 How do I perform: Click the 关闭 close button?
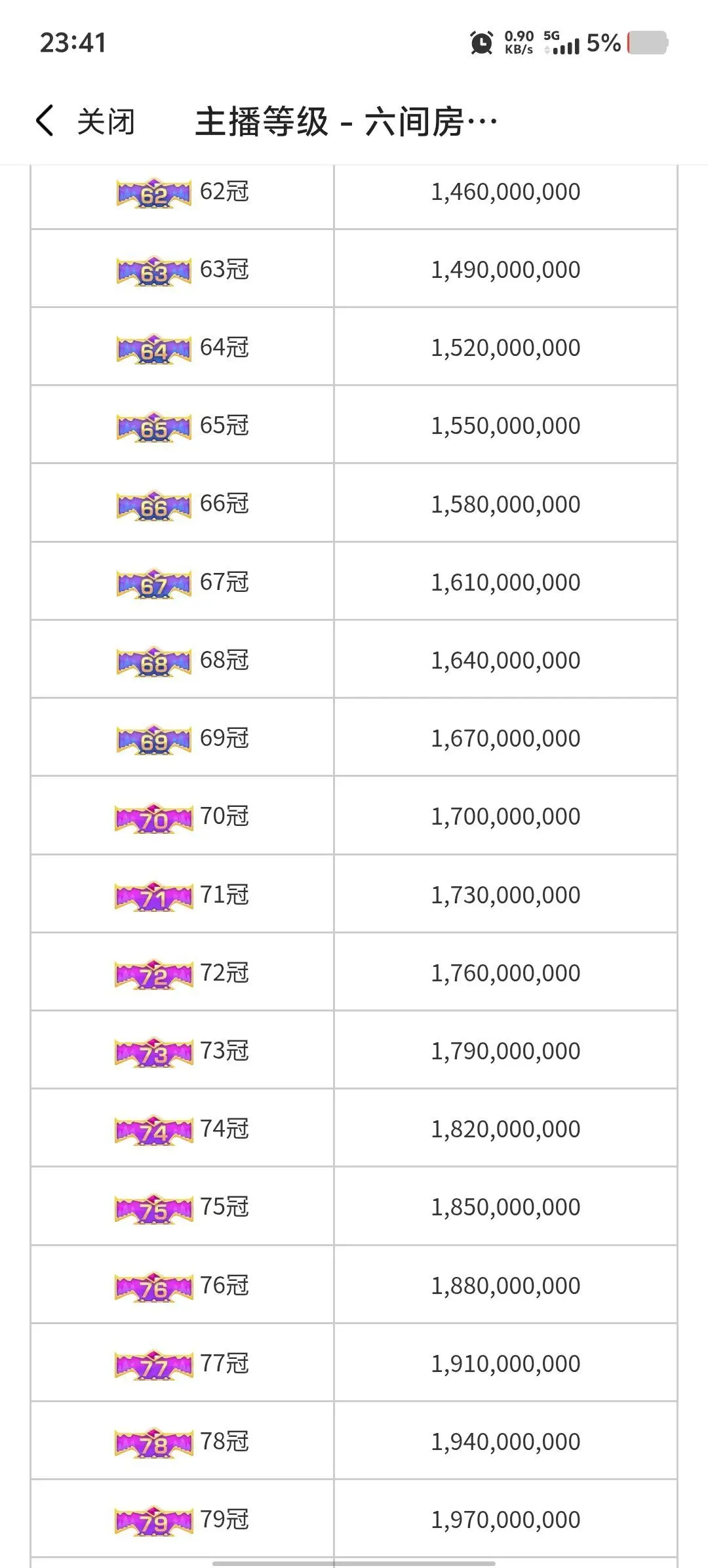tap(106, 122)
